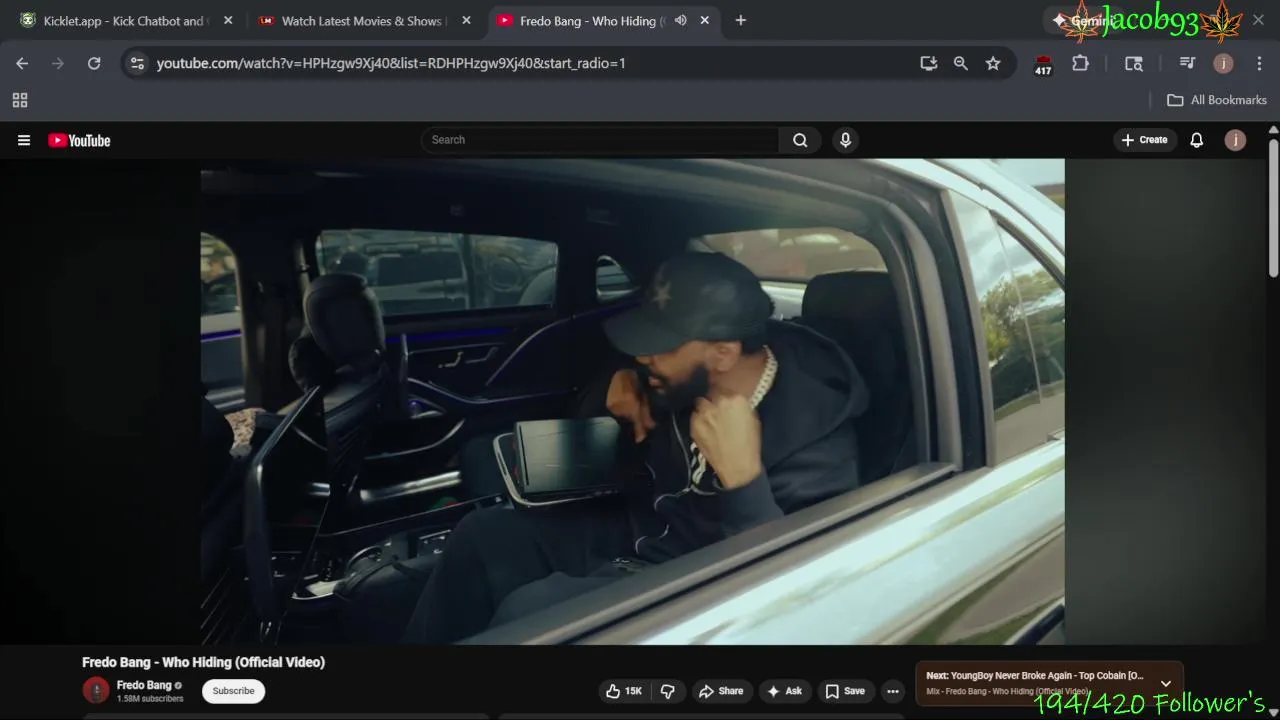Image resolution: width=1280 pixels, height=720 pixels.
Task: Expand the Next up mix playlist panel
Action: coord(1165,684)
